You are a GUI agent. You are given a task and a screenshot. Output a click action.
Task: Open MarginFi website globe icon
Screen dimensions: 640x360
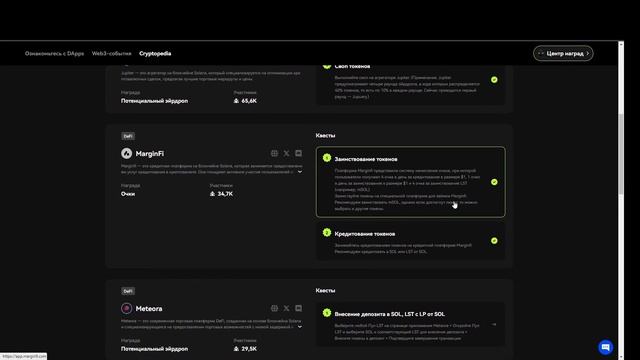(x=274, y=153)
